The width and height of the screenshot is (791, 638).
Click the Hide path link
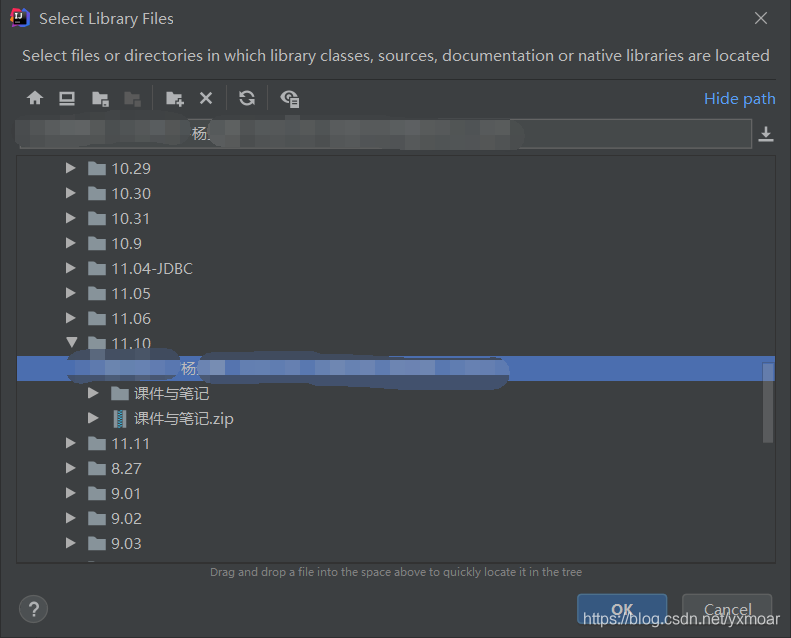pyautogui.click(x=740, y=98)
